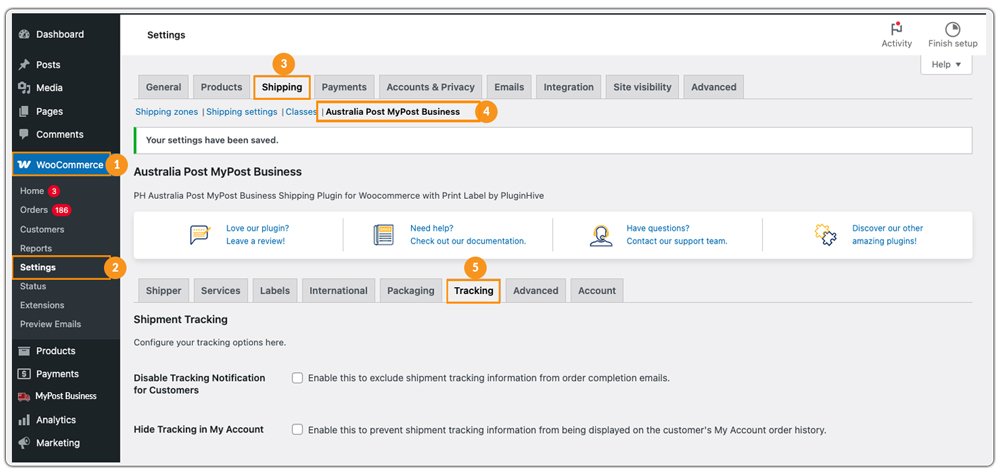Click the review speech bubble icon

(200, 235)
